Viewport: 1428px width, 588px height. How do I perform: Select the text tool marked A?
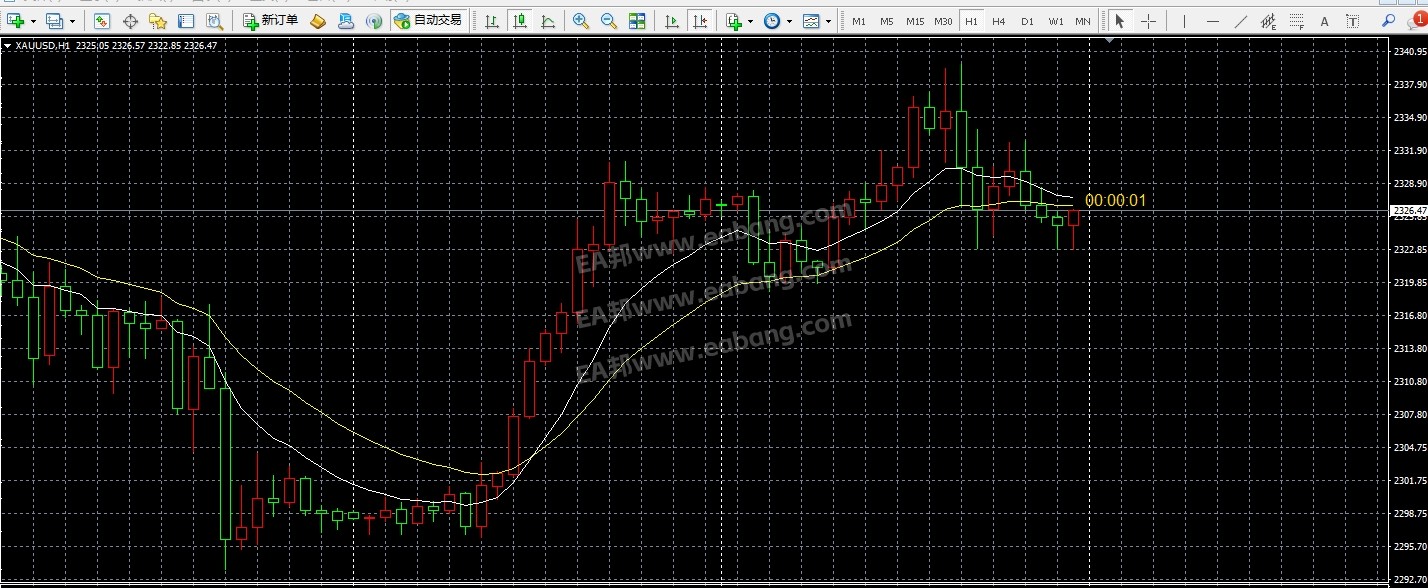point(1324,21)
